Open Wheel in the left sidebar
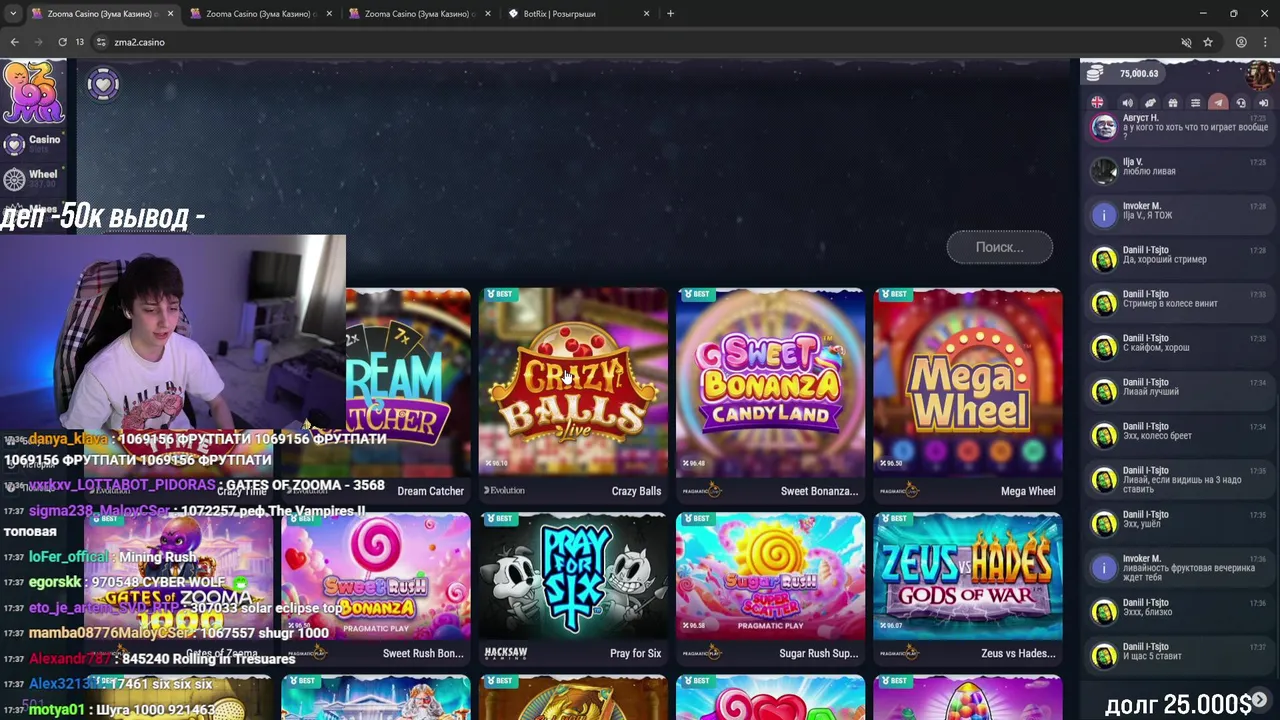Screen dimensions: 1280x720 click(x=32, y=177)
